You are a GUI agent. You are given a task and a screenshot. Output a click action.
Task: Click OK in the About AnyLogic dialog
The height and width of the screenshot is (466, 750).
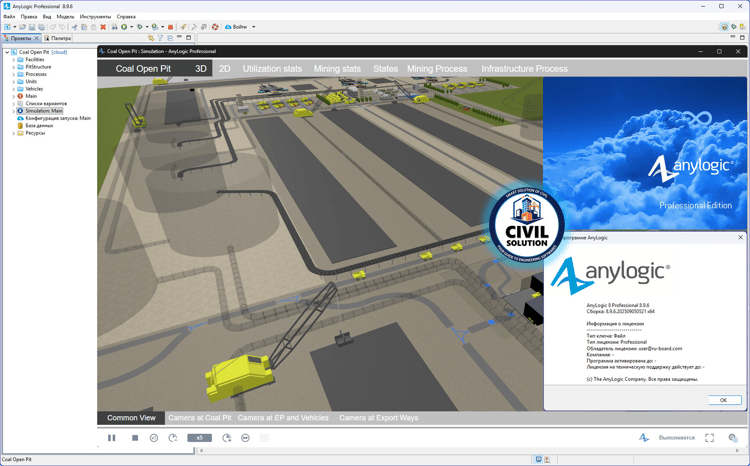[x=724, y=400]
